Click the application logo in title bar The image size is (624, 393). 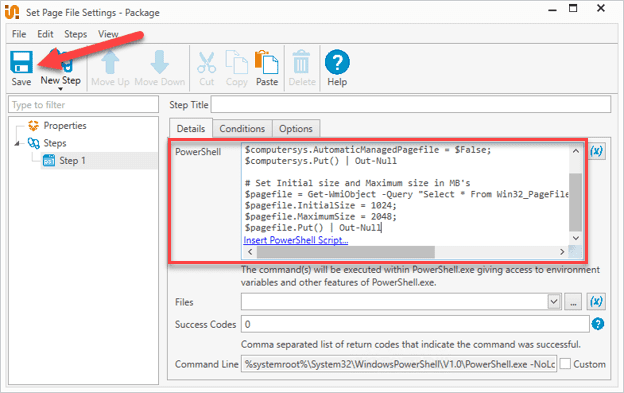point(12,12)
